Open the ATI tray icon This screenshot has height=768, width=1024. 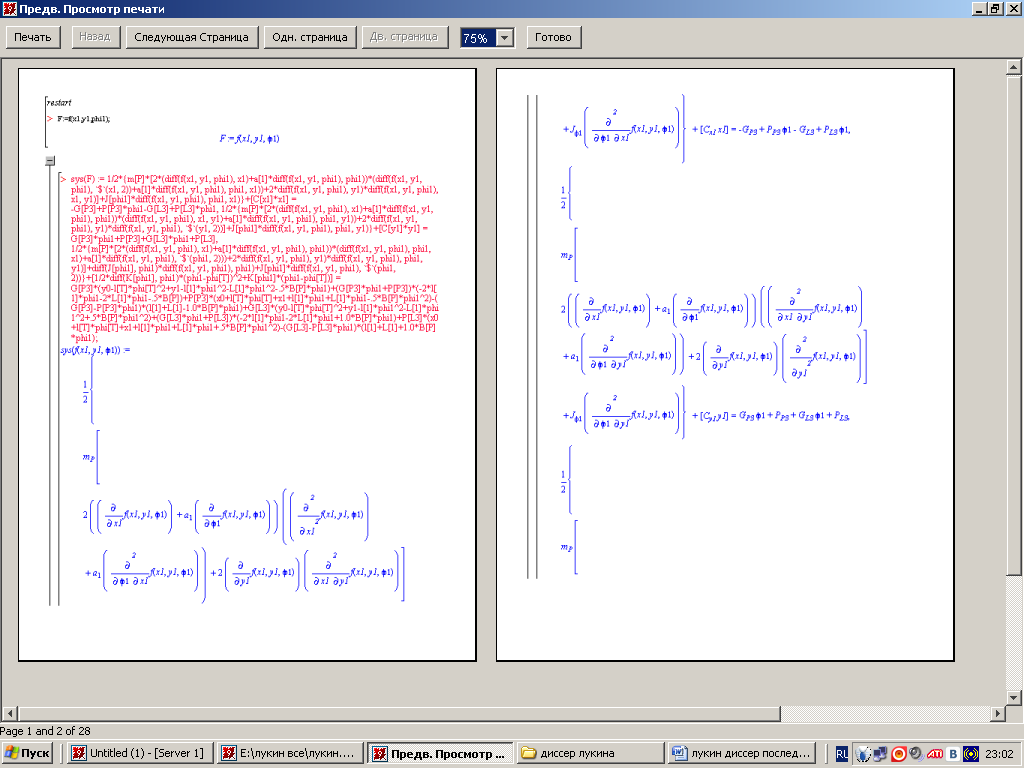tap(934, 753)
